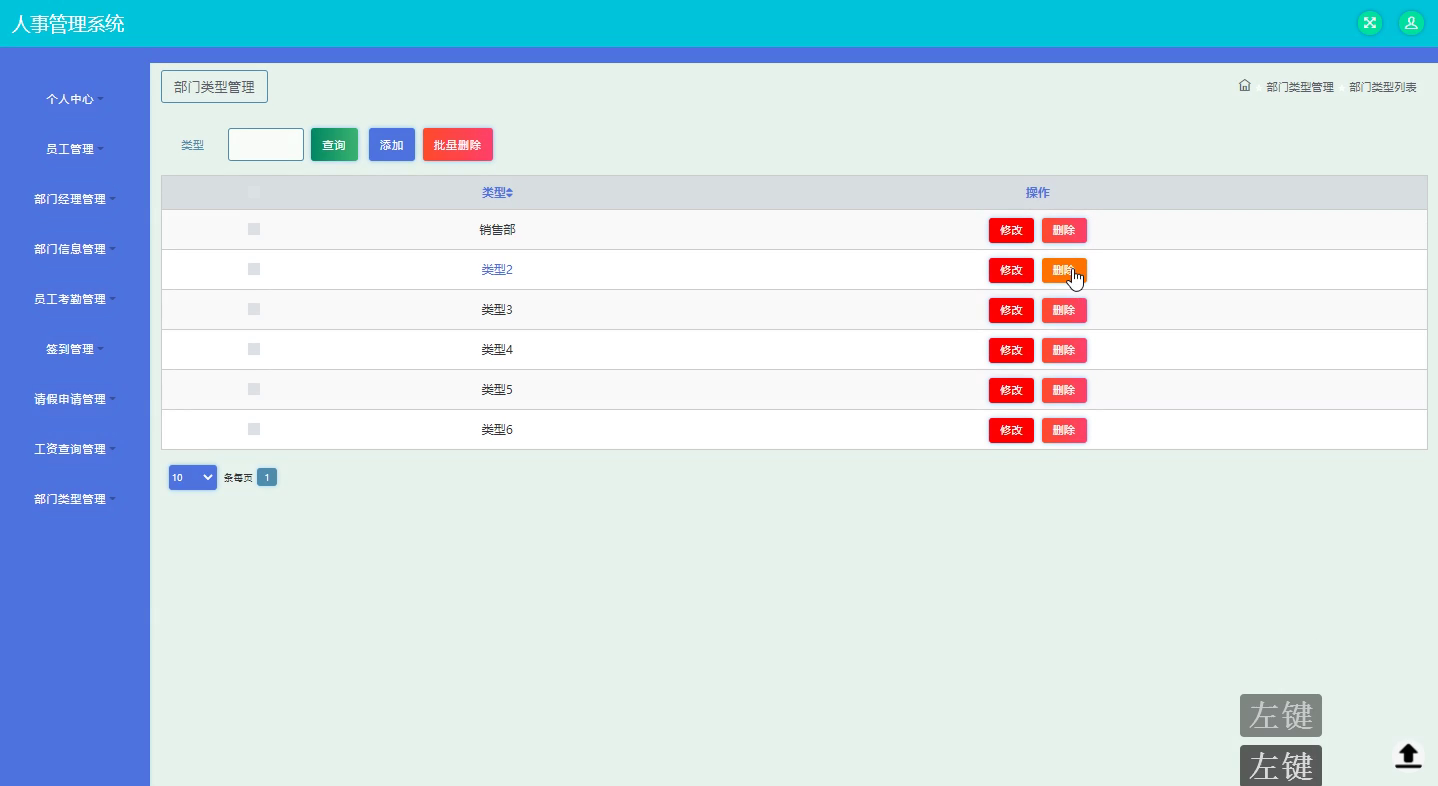Tick the select-all checkbox in header
Screen dimensions: 1438x786
click(x=254, y=192)
